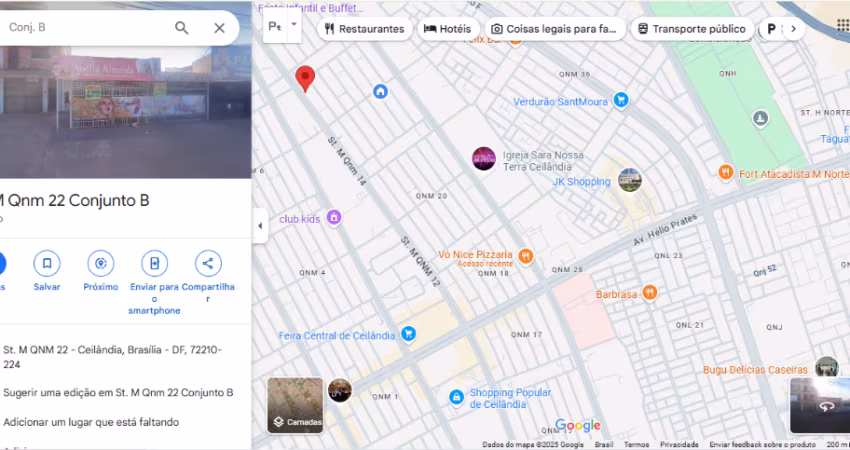850x450 pixels.
Task: Click the Bugu Delícias Caseiras label
Action: (x=755, y=370)
